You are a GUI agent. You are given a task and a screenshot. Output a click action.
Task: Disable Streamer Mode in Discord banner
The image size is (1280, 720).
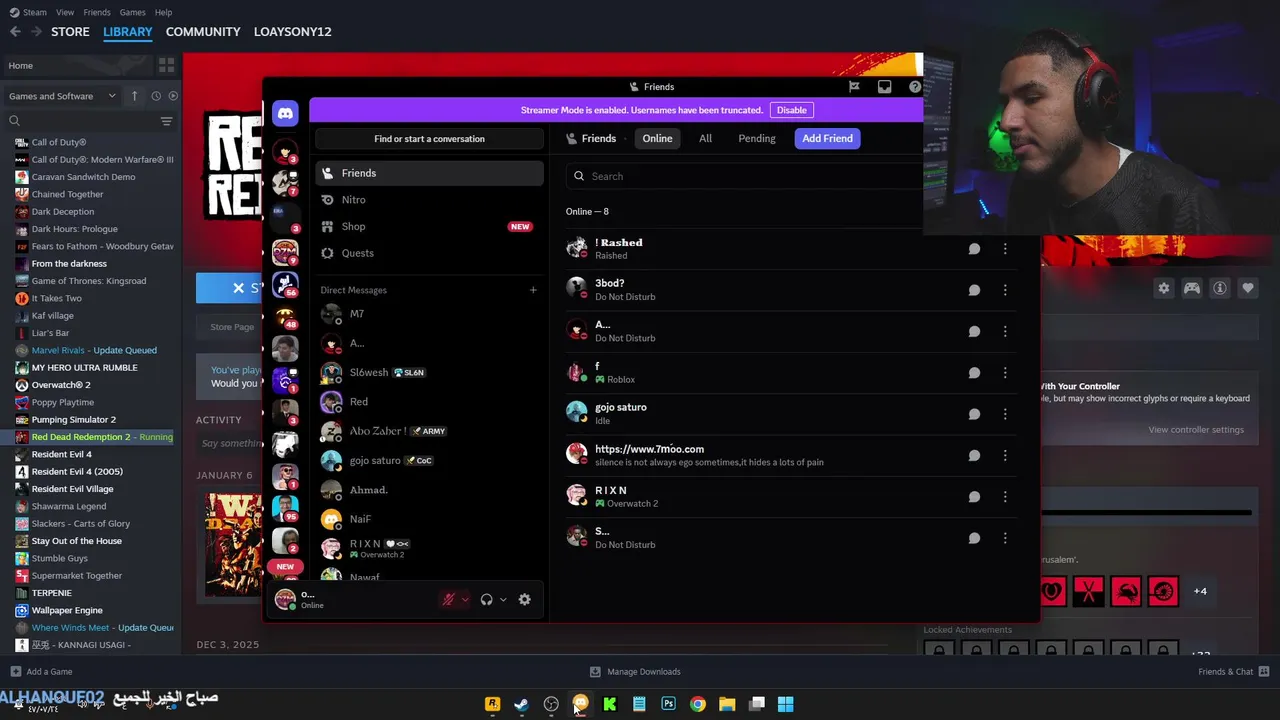click(791, 110)
